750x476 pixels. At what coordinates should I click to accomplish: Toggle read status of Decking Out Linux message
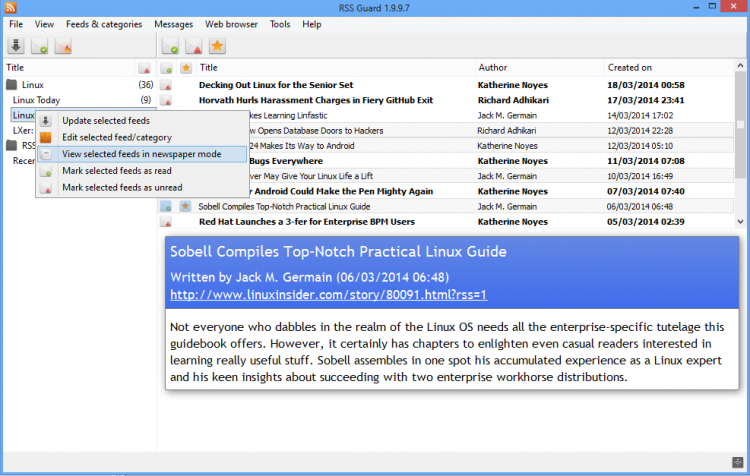[167, 85]
